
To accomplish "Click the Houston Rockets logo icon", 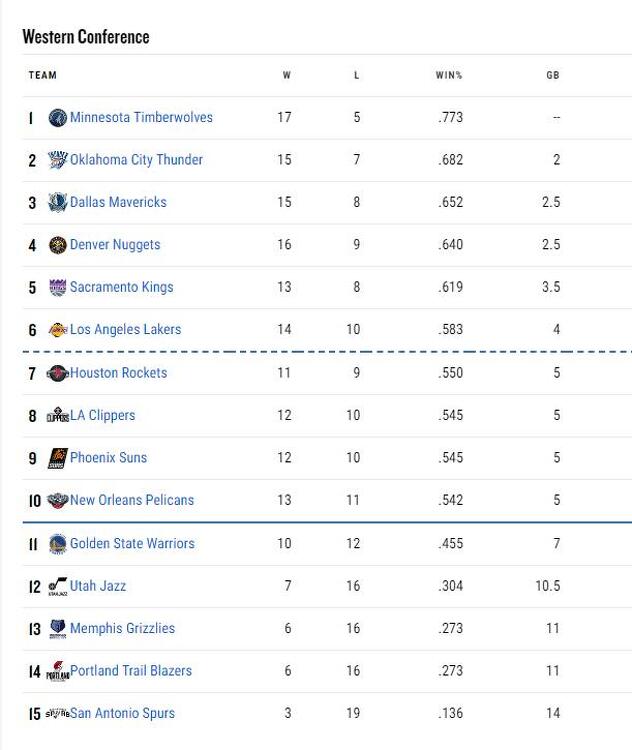I will click(x=57, y=374).
